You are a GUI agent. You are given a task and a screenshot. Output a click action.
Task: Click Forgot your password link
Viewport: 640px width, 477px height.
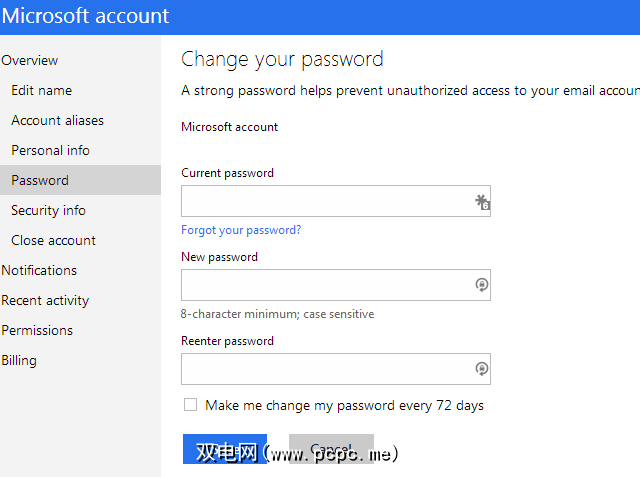(x=241, y=230)
